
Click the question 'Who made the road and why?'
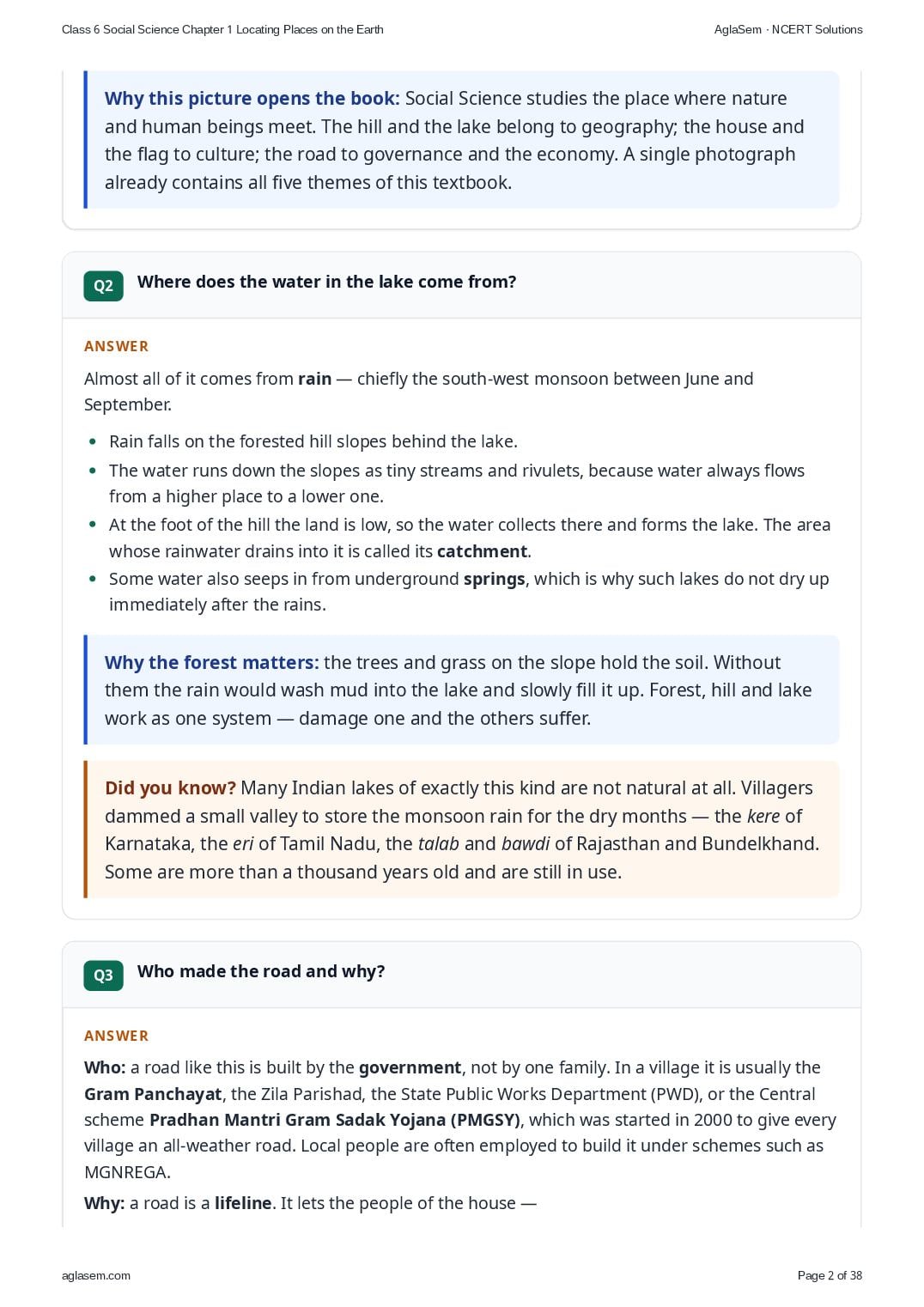pos(261,971)
